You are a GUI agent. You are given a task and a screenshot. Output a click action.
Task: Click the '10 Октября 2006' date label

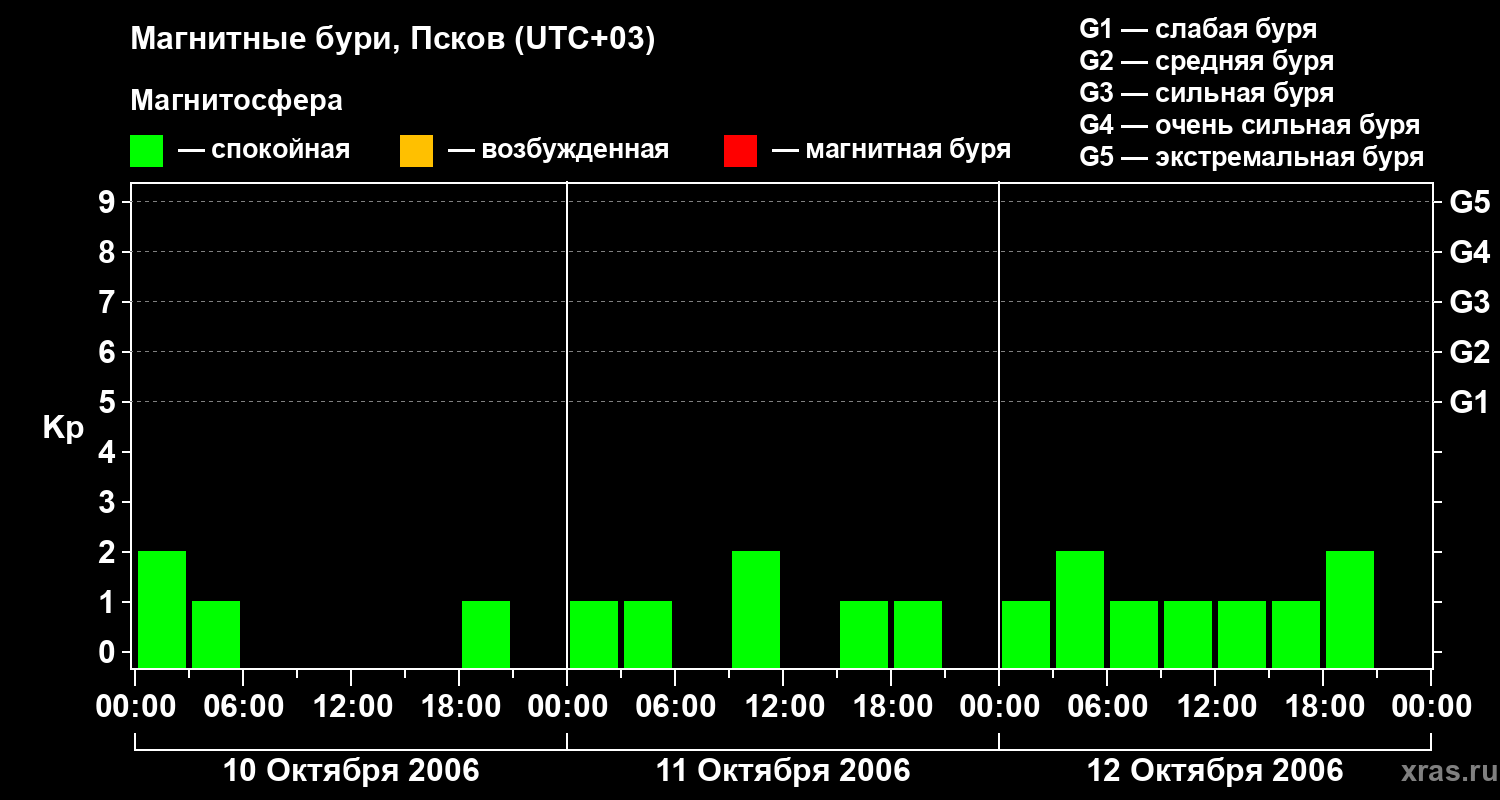(351, 771)
